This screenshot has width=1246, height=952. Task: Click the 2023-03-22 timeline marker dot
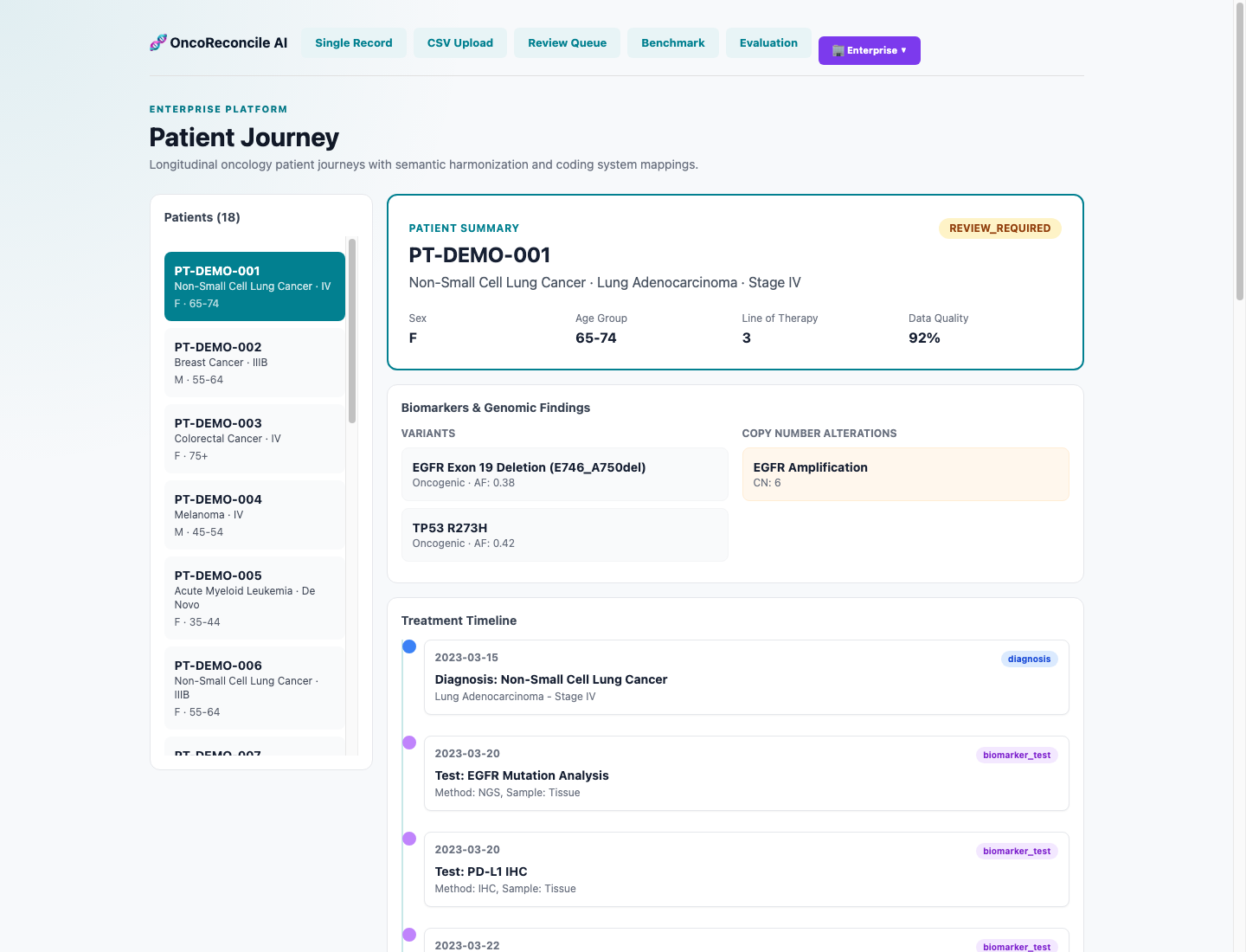pyautogui.click(x=409, y=935)
